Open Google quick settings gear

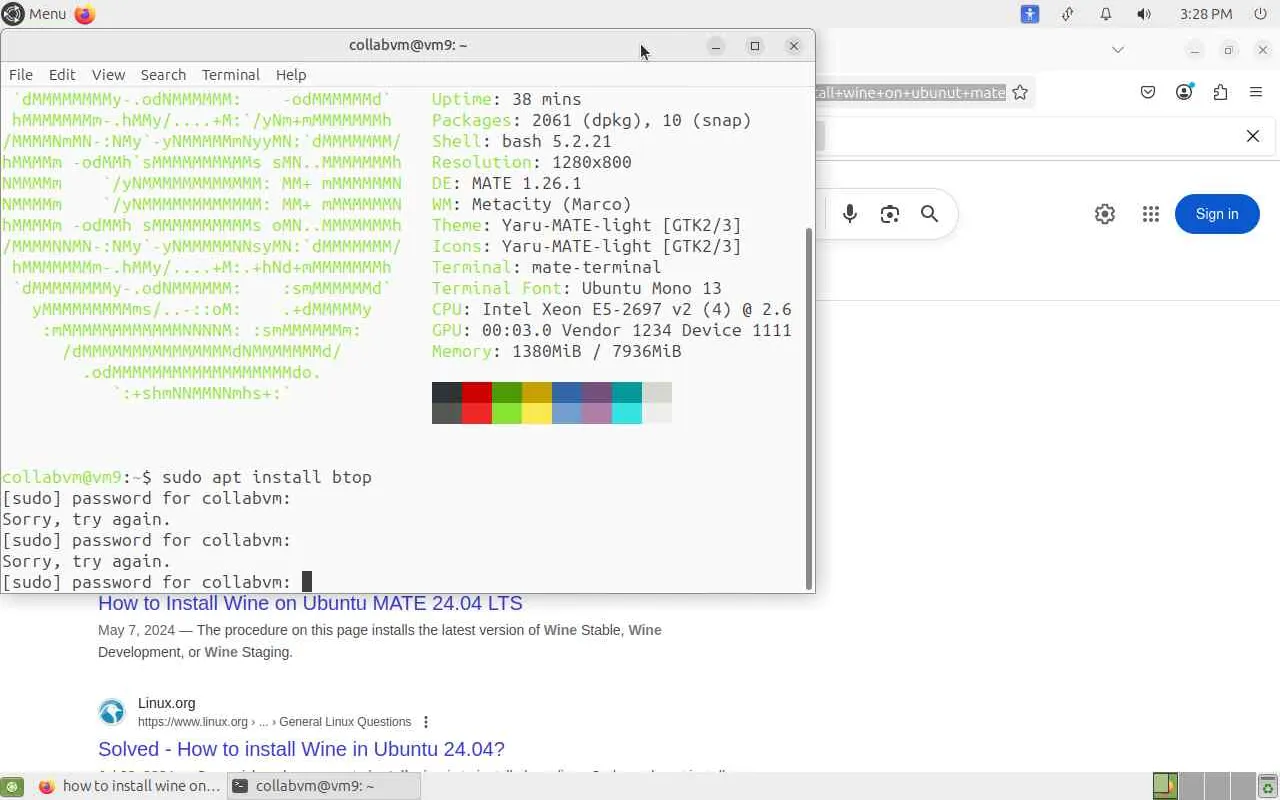[x=1105, y=214]
